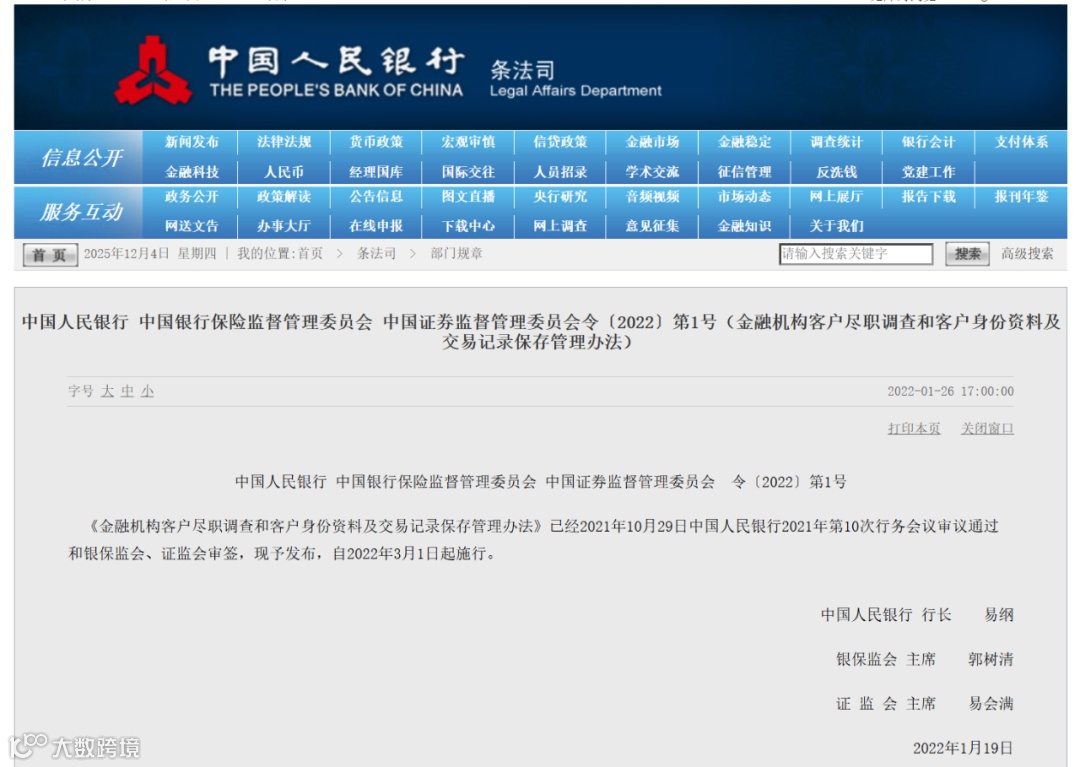Select 人员招录 in navigation
This screenshot has width=1080, height=767.
pyautogui.click(x=560, y=171)
